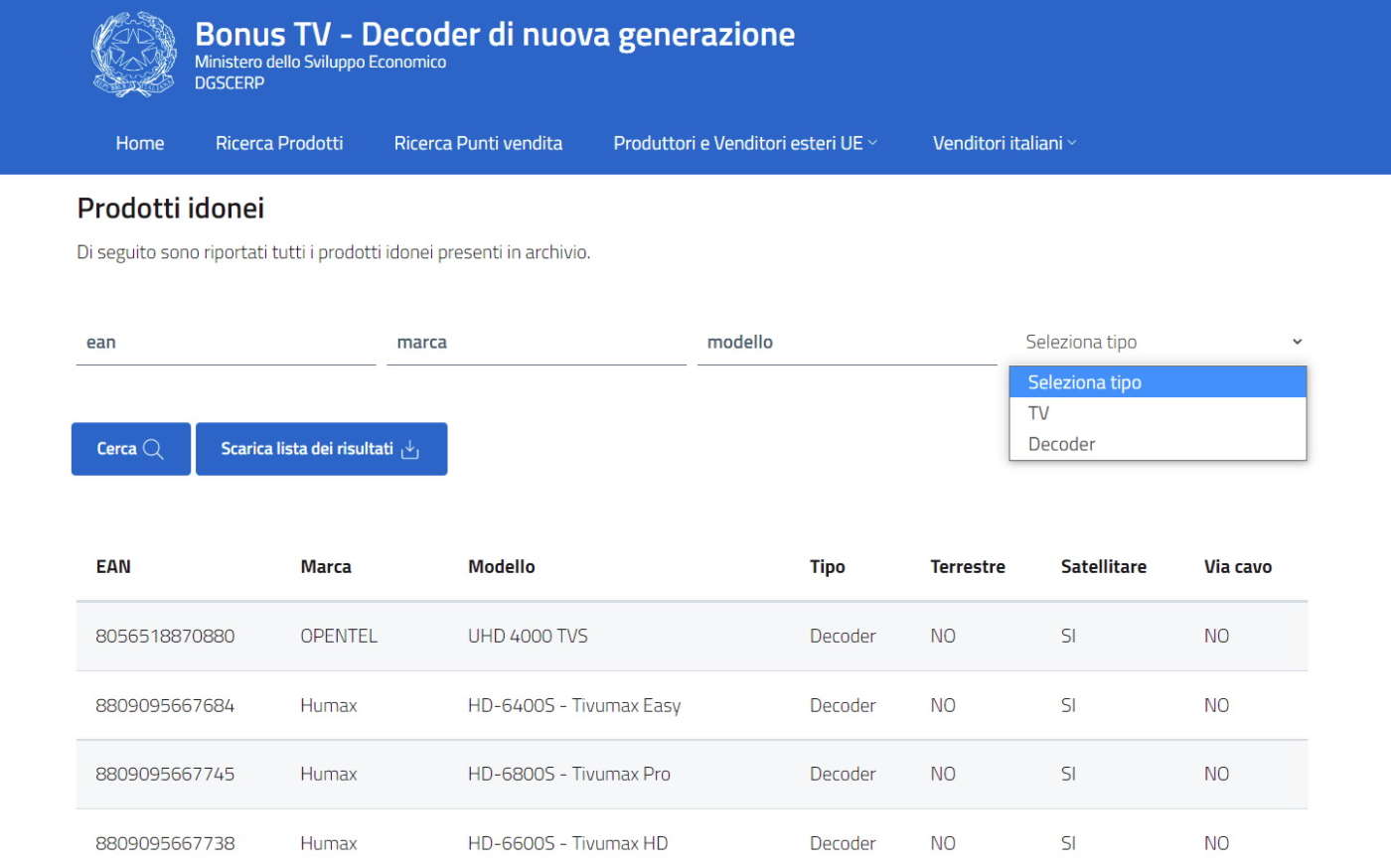The height and width of the screenshot is (868, 1391).
Task: Click the download icon beside Scarica lista
Action: pos(410,450)
